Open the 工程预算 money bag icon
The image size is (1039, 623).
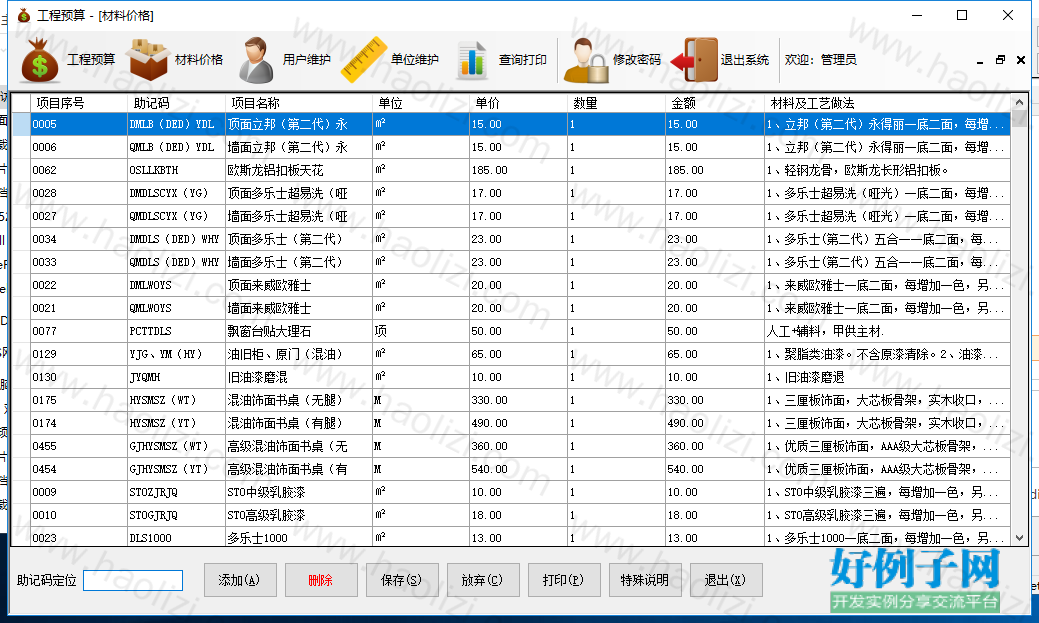point(40,60)
